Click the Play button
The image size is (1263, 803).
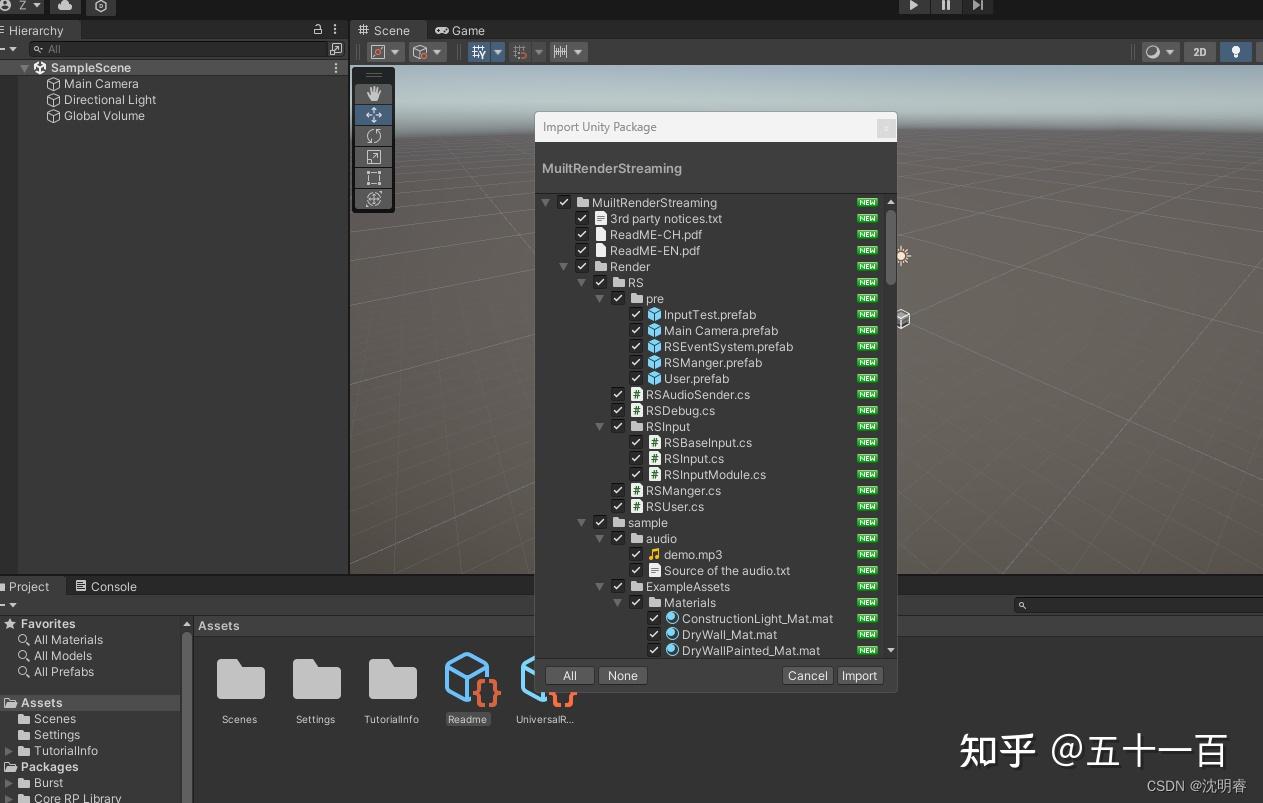[913, 6]
